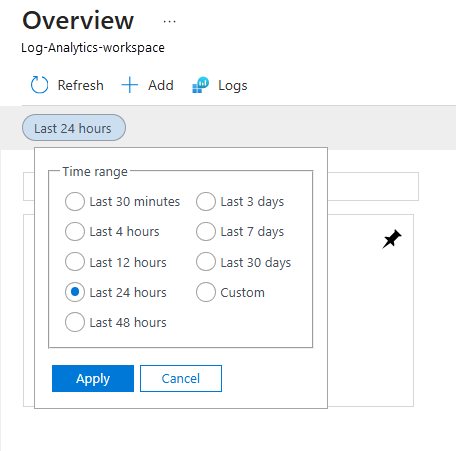Click the Logs toolbar label
This screenshot has height=451, width=456.
point(233,86)
